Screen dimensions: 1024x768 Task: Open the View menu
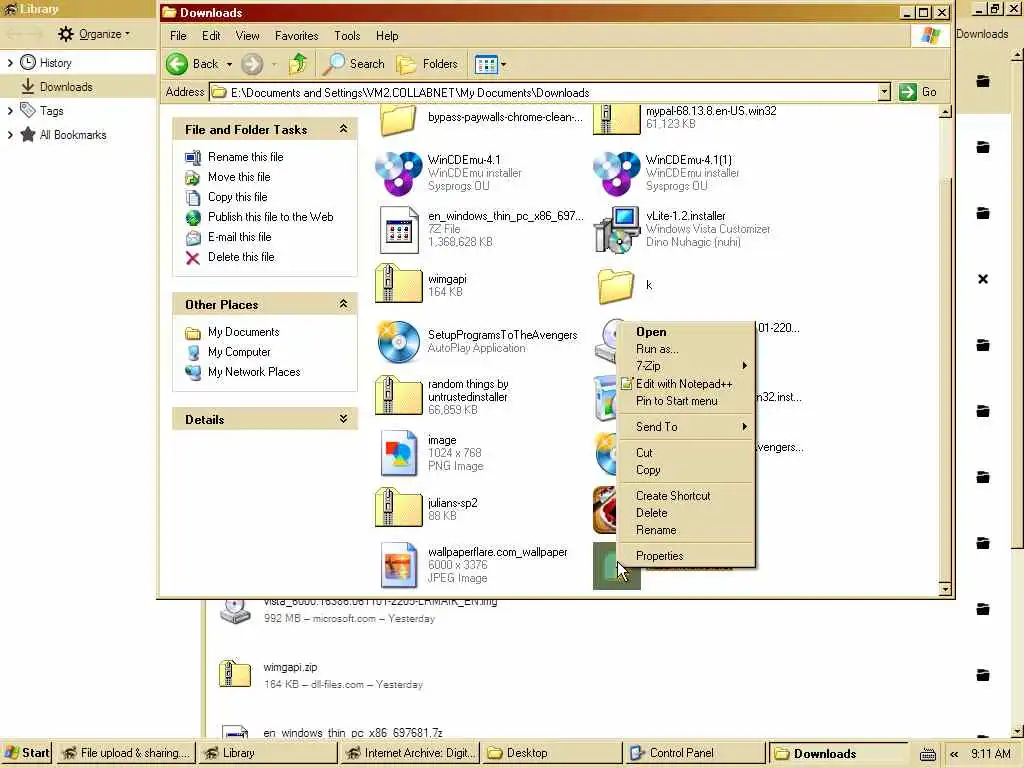248,36
